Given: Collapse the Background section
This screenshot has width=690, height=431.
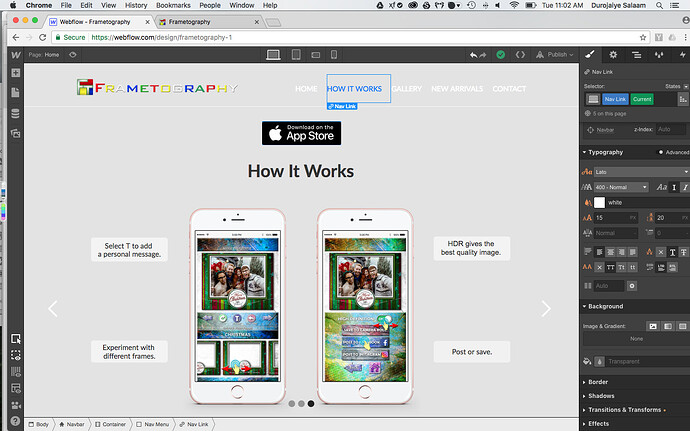Looking at the screenshot, I should coord(603,306).
